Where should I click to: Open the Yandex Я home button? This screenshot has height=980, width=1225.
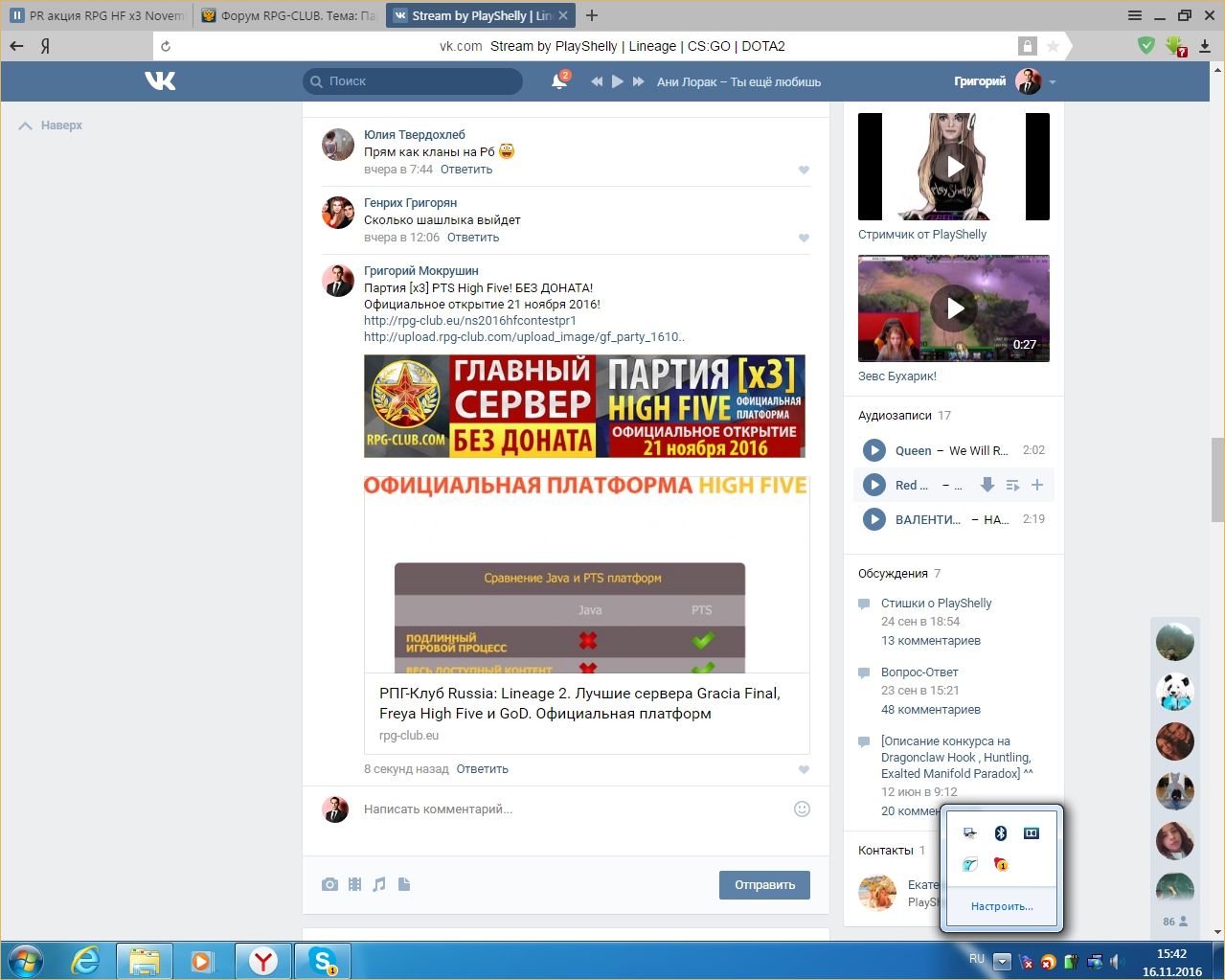[45, 46]
